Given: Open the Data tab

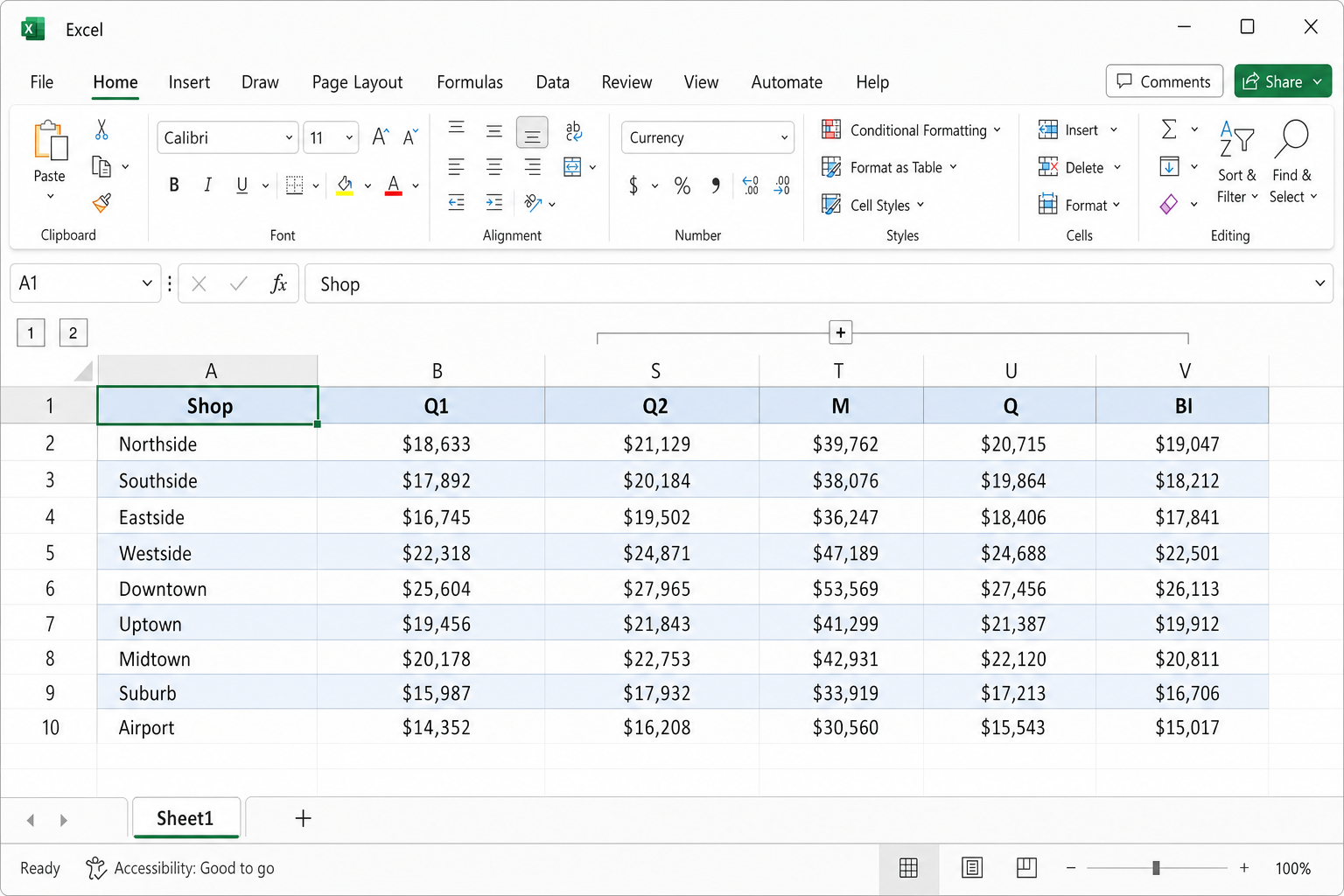Looking at the screenshot, I should click(x=553, y=82).
